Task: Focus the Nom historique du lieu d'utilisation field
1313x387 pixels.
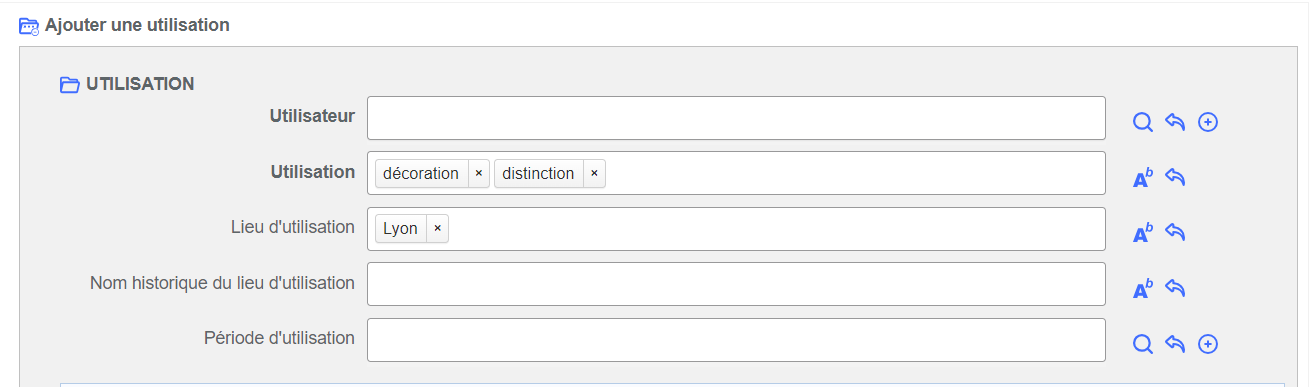Action: pos(736,284)
